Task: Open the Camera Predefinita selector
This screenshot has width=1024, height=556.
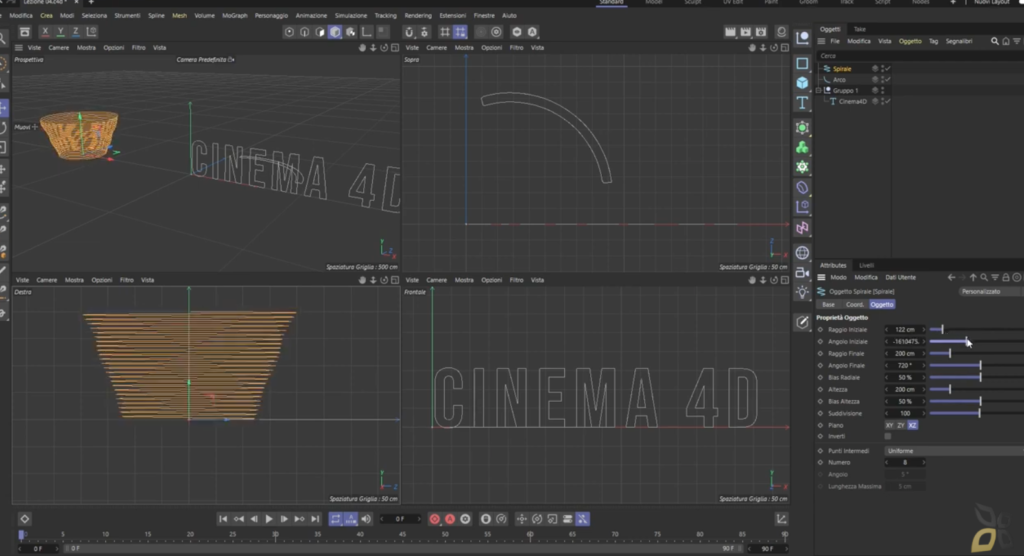Action: point(205,59)
